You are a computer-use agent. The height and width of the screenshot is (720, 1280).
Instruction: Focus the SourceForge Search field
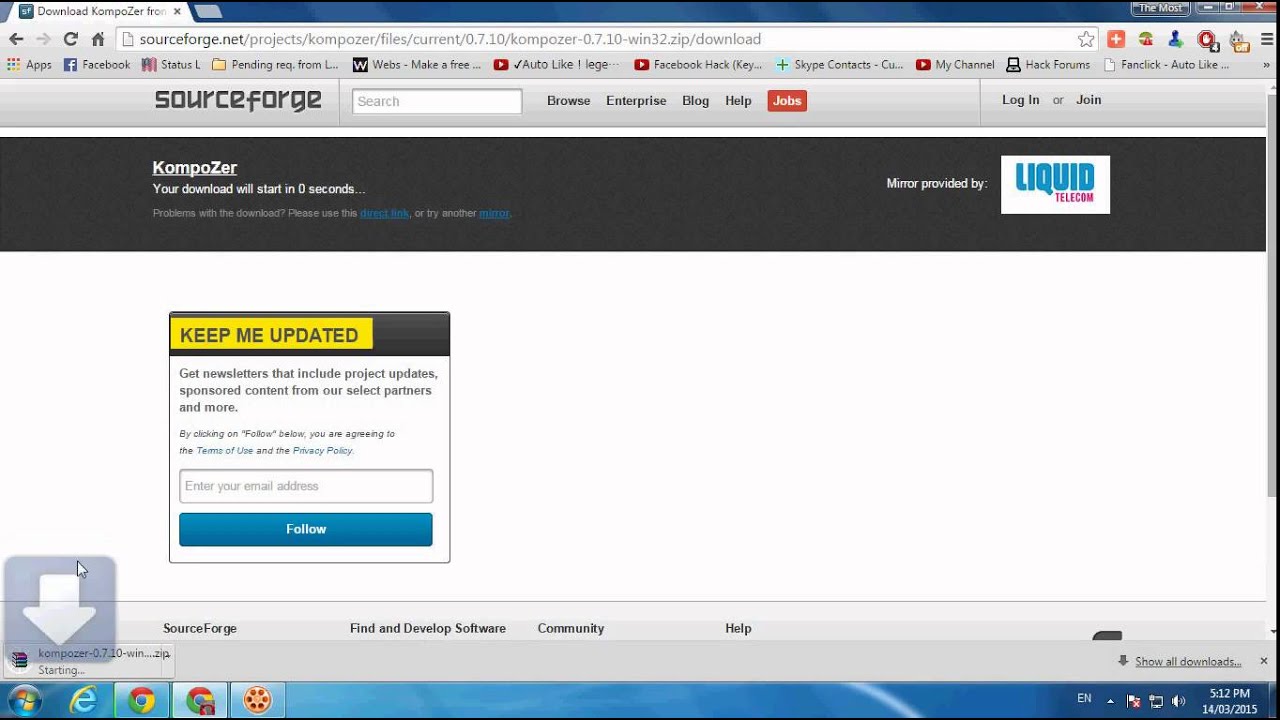coord(437,101)
